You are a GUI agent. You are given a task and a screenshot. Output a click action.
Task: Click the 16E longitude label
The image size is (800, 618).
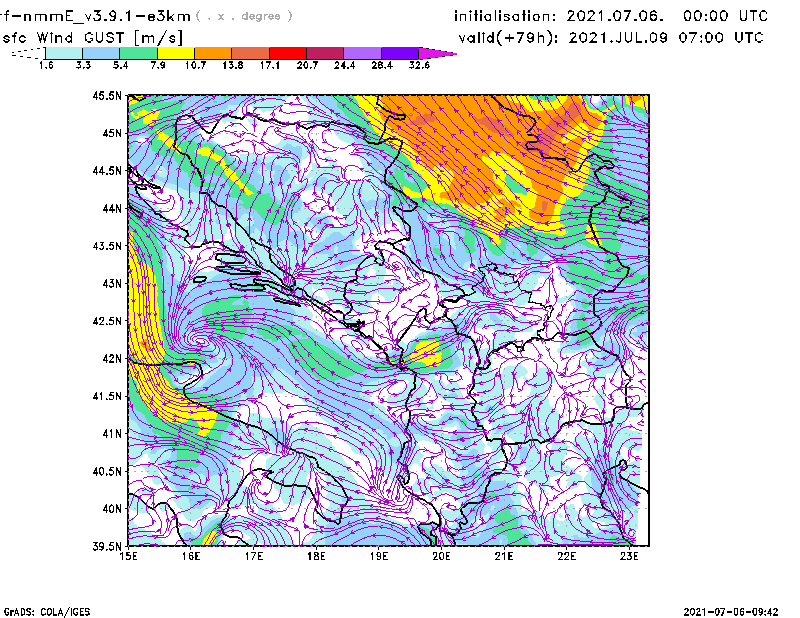coord(191,556)
